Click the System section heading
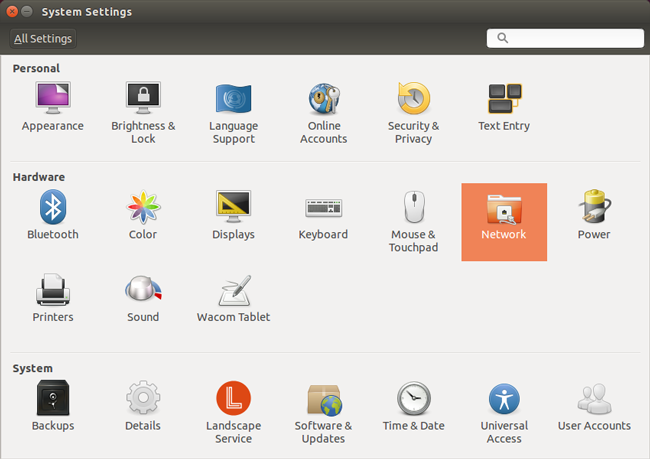650x459 pixels. point(32,368)
